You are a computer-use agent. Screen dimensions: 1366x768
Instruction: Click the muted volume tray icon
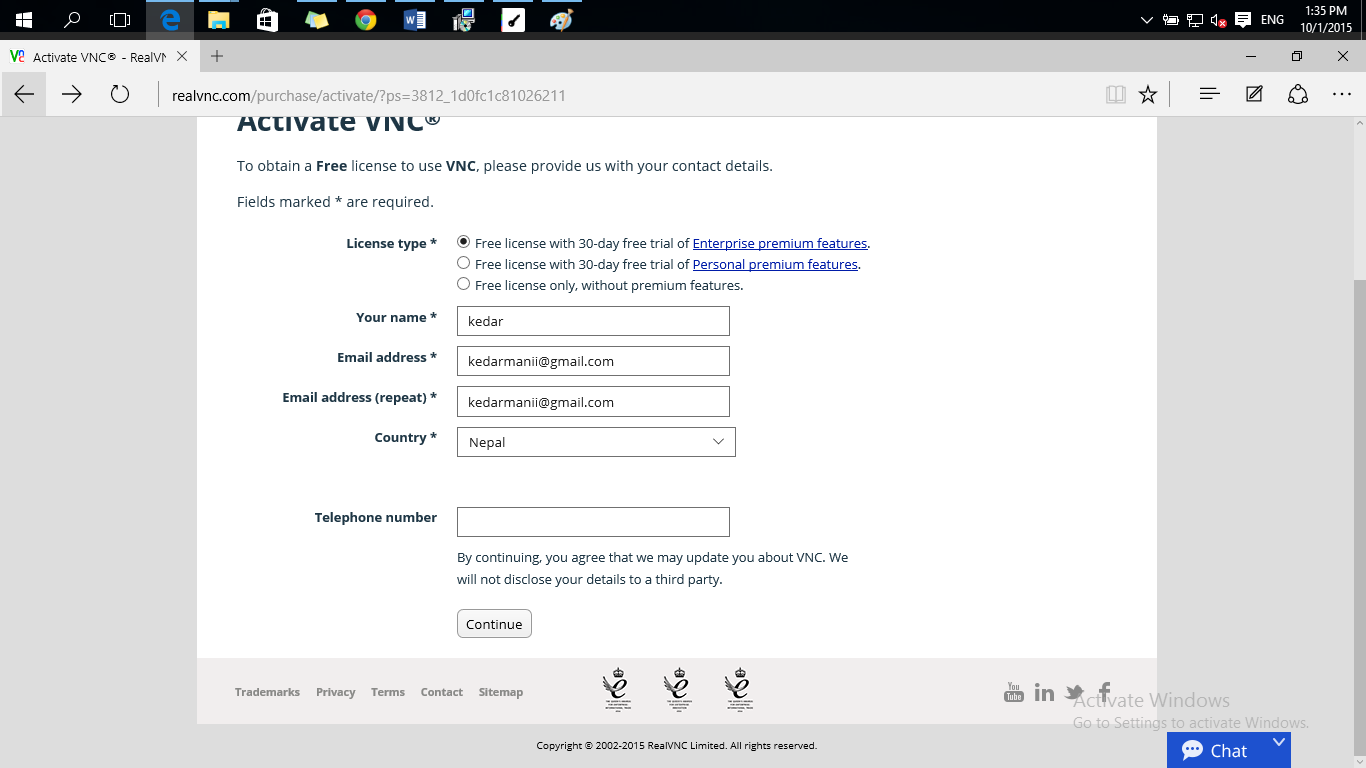point(1219,19)
